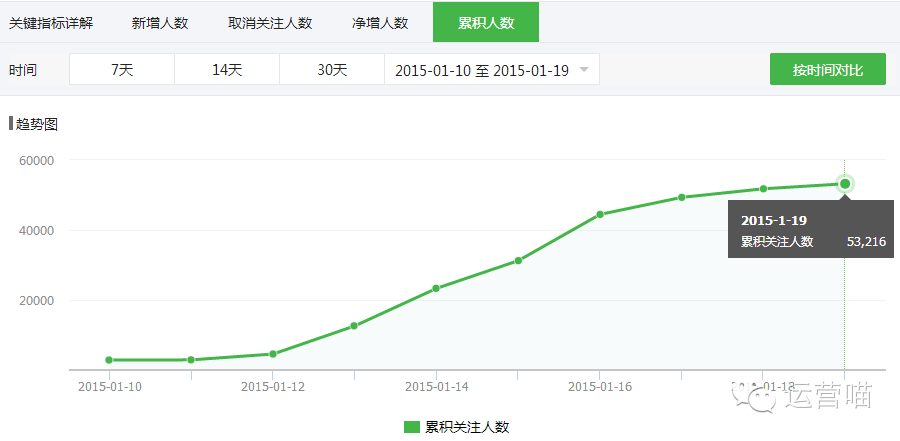Click the highlighted 2015-1-19 data point
Viewport: 900px width, 441px height.
point(845,183)
